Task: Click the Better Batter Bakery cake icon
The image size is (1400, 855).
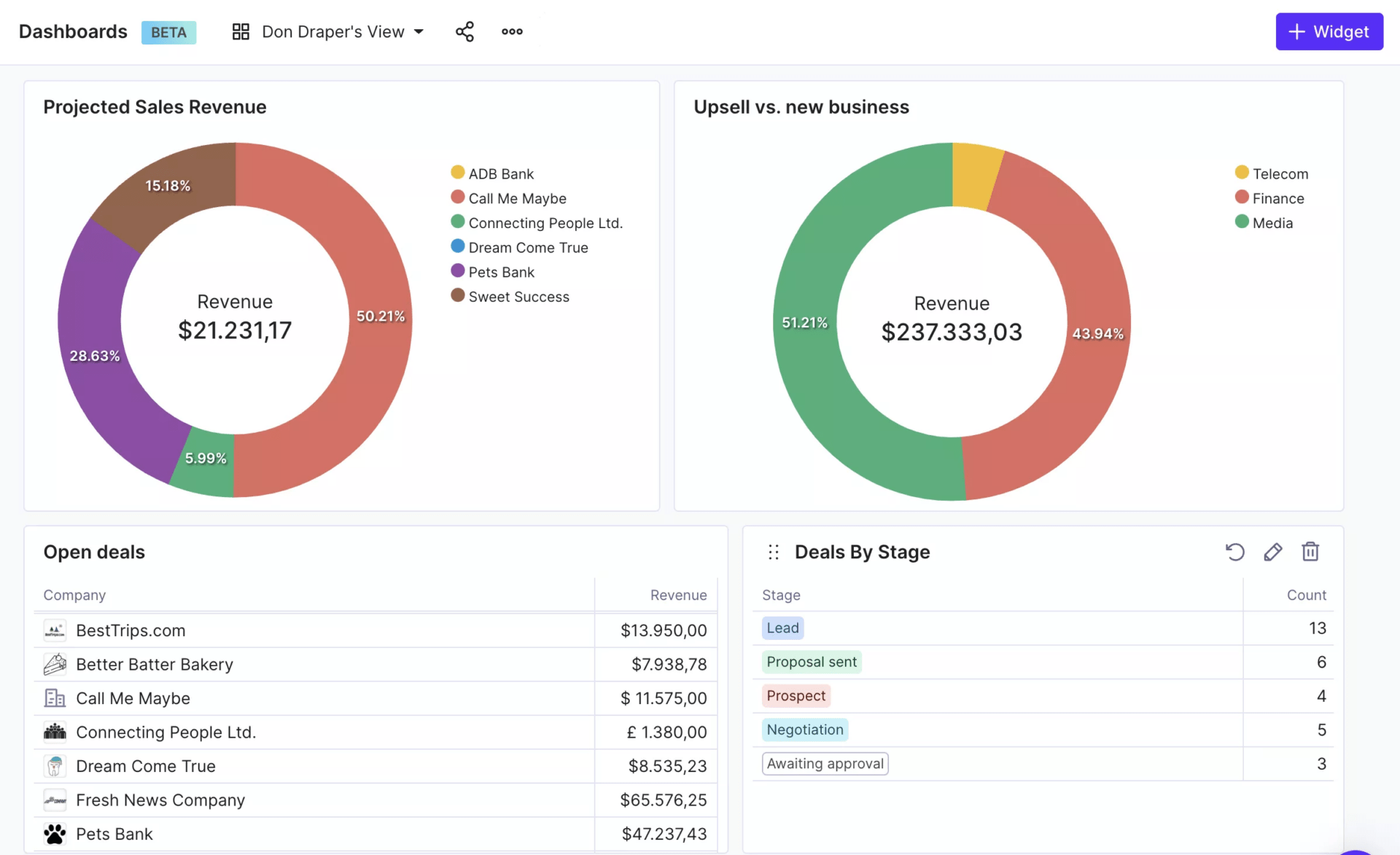Action: (55, 664)
